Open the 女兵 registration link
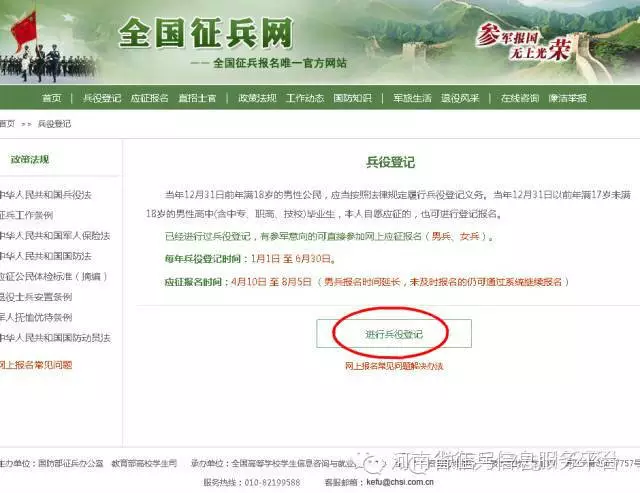640x493 pixels. [469, 236]
